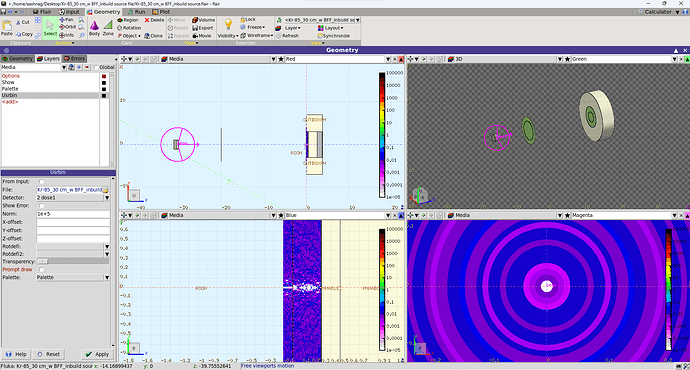Open the Errors tab in left panel
690x370 pixels.
point(74,59)
